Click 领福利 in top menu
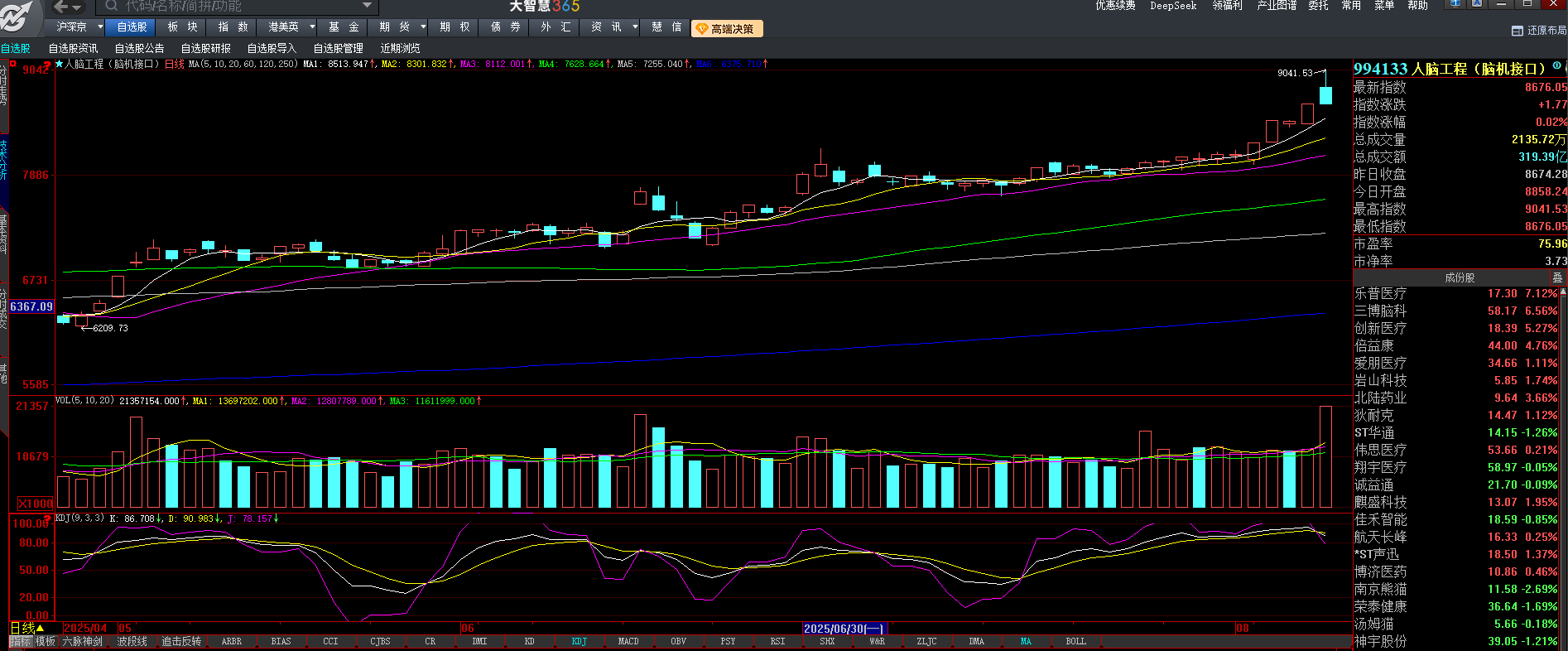 pos(1227,6)
